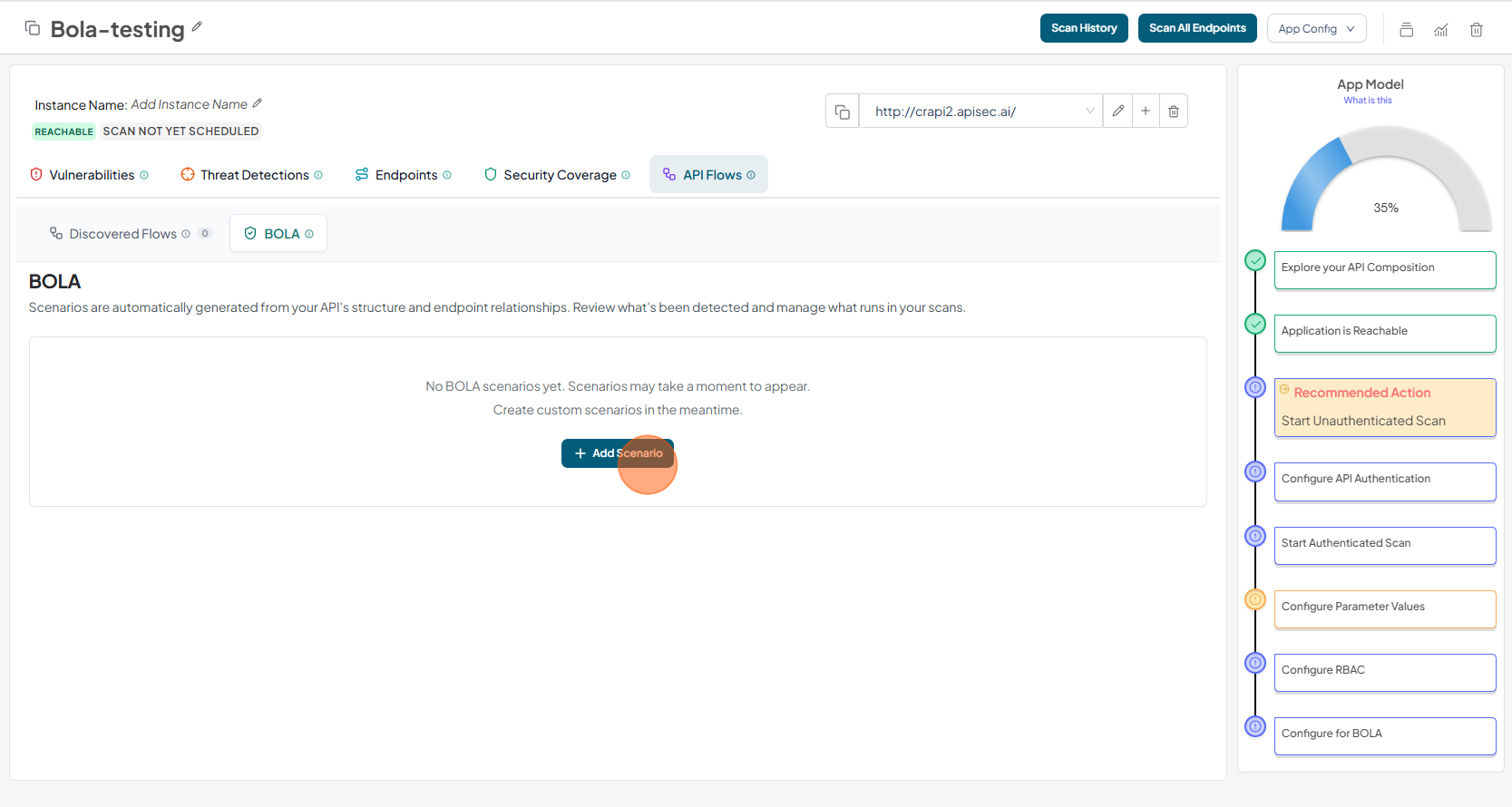Click the info icon beside the Vulnerabilities tab
The width and height of the screenshot is (1512, 807).
point(144,175)
